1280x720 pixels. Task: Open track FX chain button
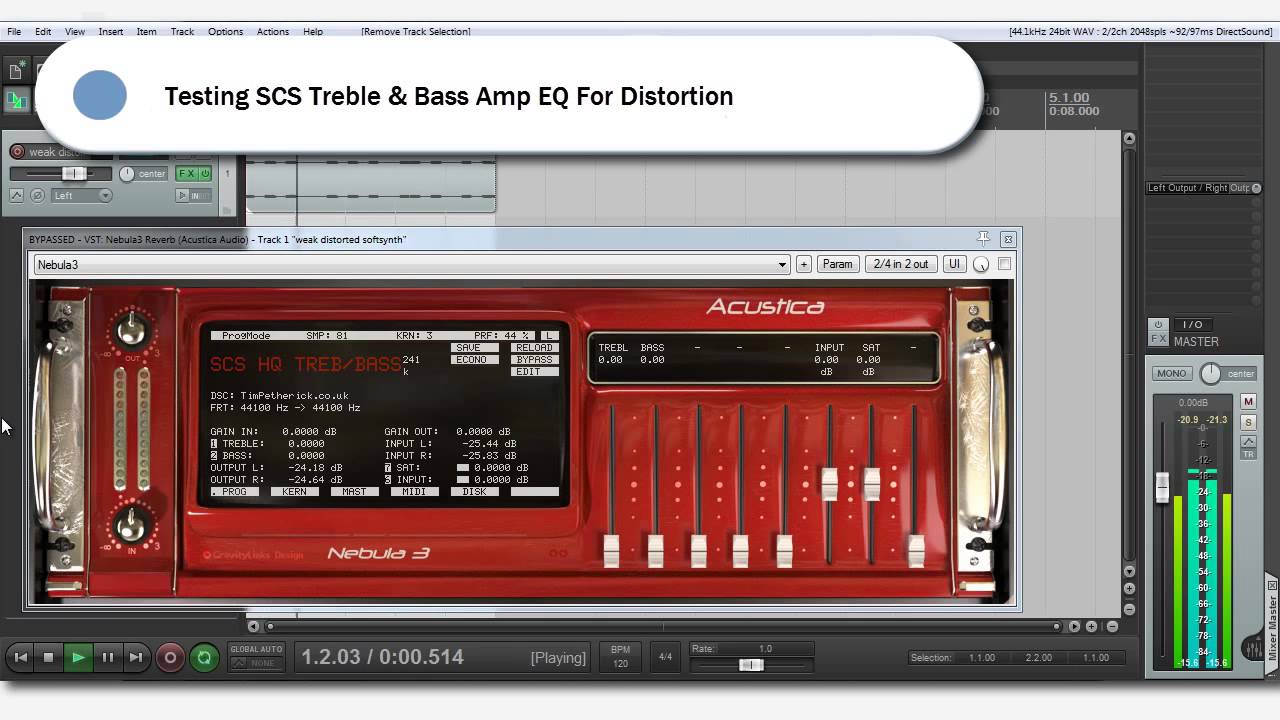(x=186, y=174)
